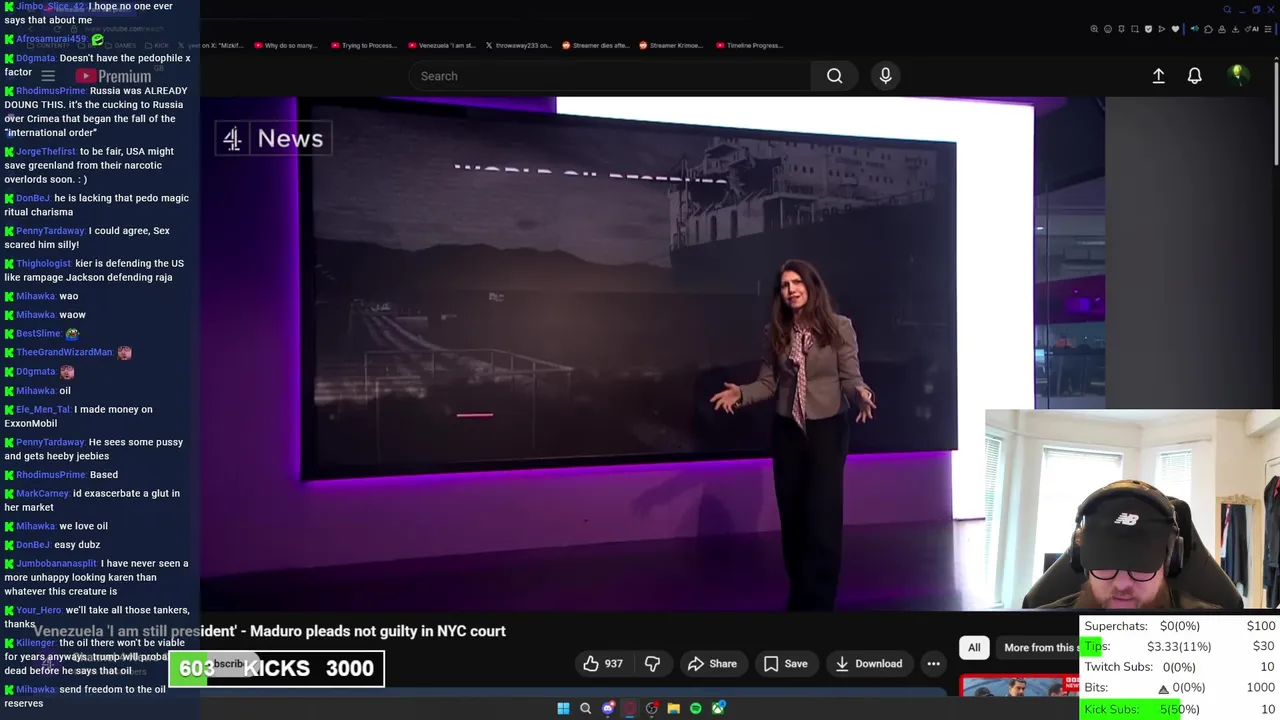
Task: Click the Tips goal row showing $3.33
Action: [x=1180, y=647]
